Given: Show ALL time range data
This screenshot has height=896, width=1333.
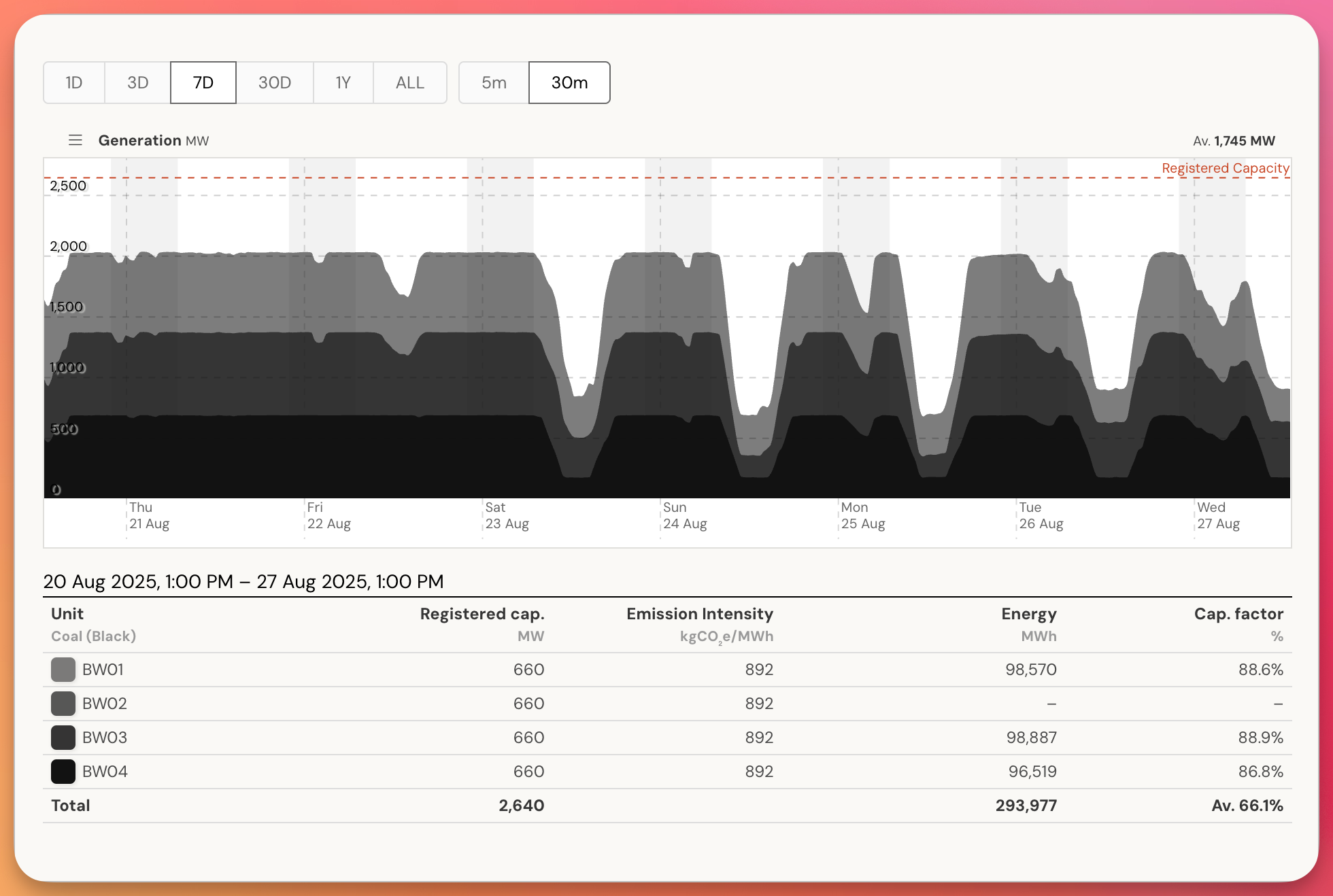Looking at the screenshot, I should pyautogui.click(x=410, y=83).
